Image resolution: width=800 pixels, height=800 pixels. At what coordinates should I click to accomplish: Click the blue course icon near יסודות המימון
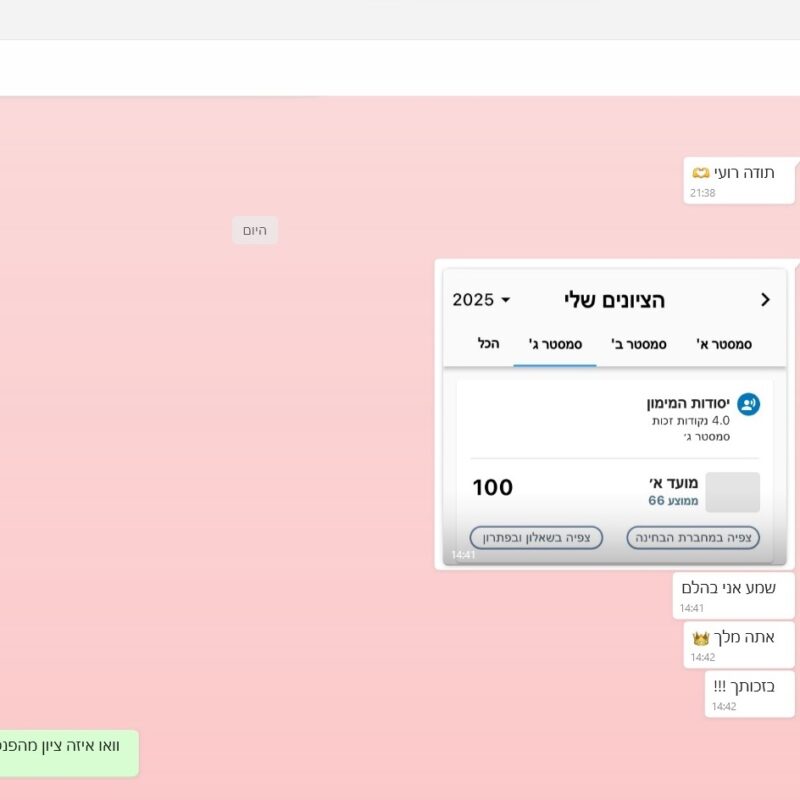point(748,404)
